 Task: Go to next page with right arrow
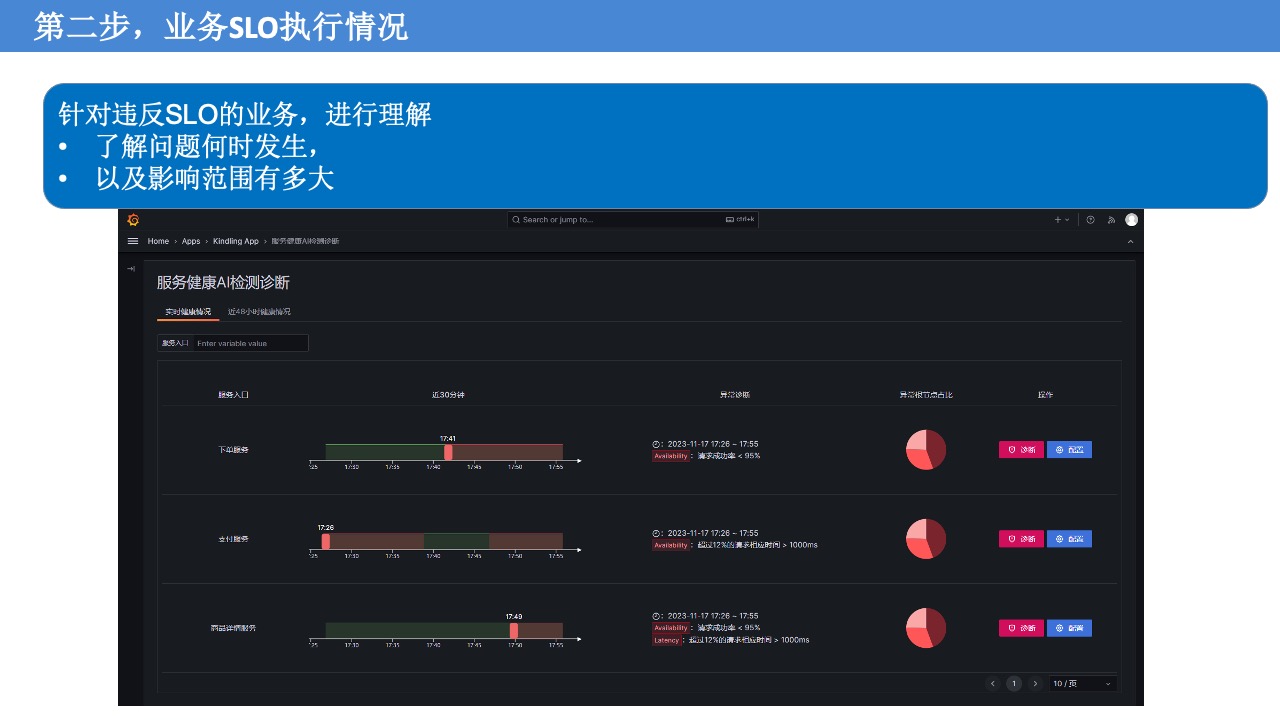1035,684
